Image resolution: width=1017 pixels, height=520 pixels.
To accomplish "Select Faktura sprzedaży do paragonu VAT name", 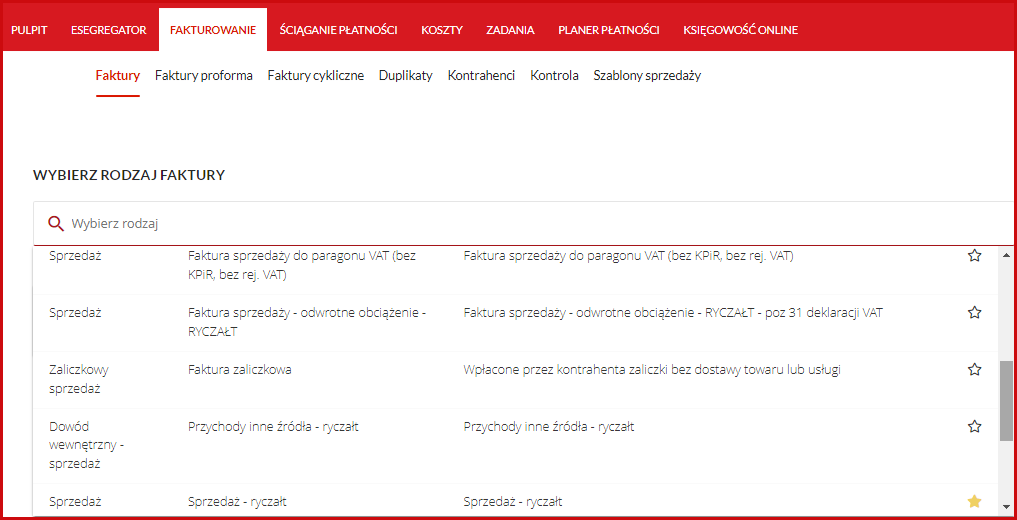I will [302, 265].
